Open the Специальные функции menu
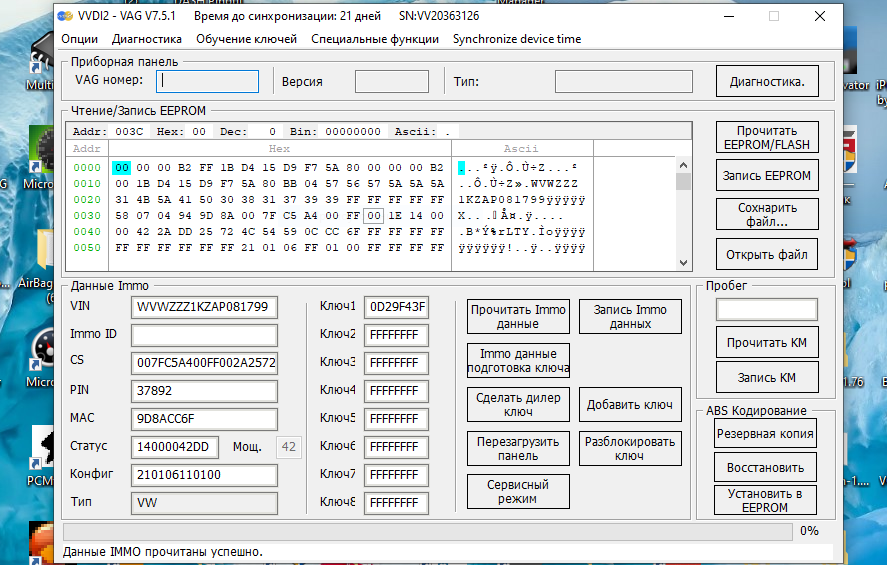This screenshot has height=565, width=887. point(374,39)
